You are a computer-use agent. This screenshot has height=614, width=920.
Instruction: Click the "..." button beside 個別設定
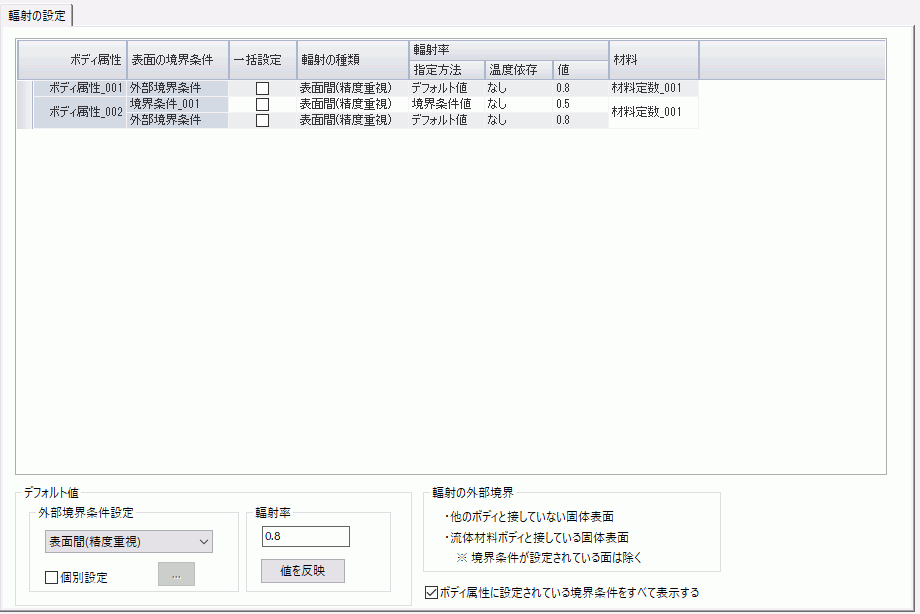(x=176, y=574)
